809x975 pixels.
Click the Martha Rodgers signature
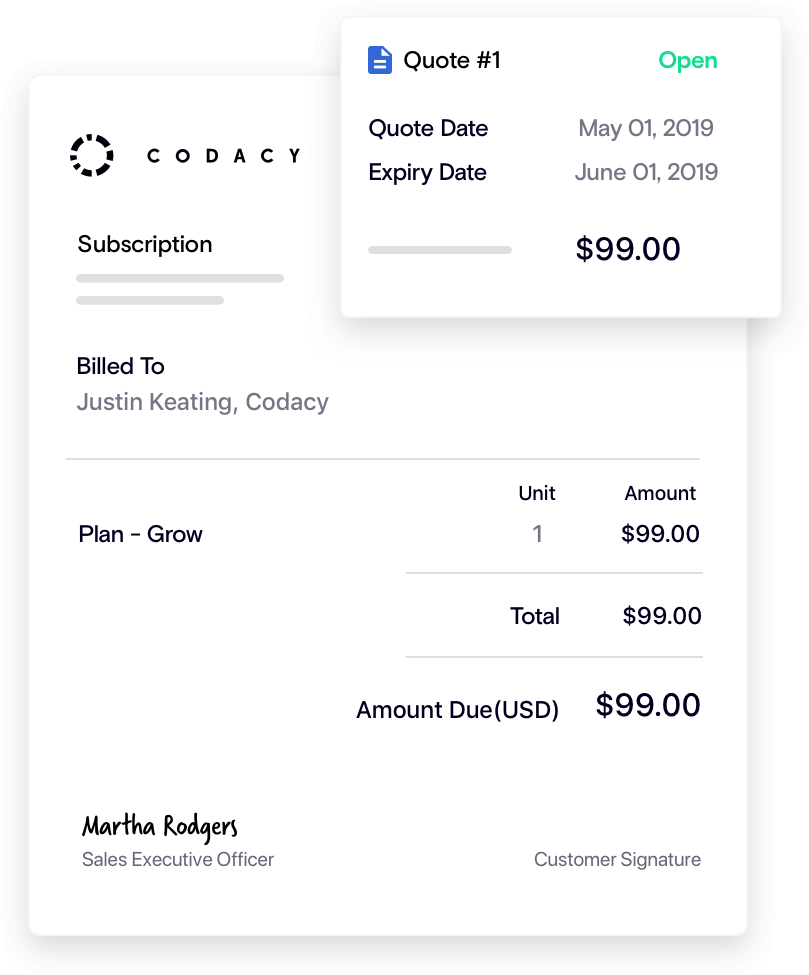pyautogui.click(x=160, y=827)
